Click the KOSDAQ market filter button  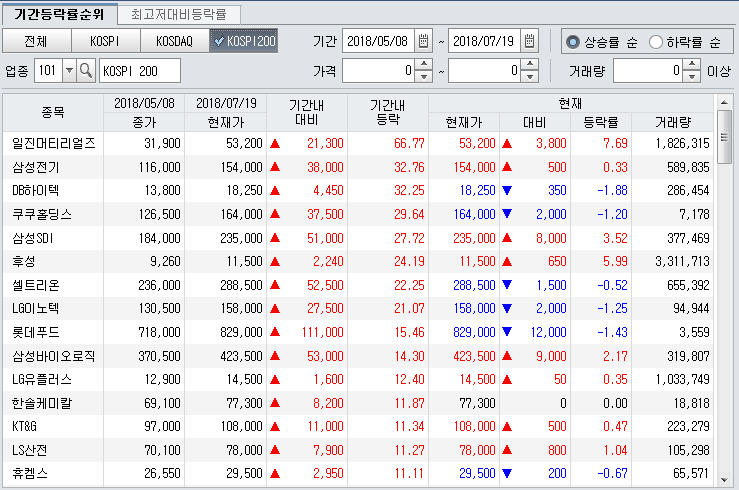[173, 41]
